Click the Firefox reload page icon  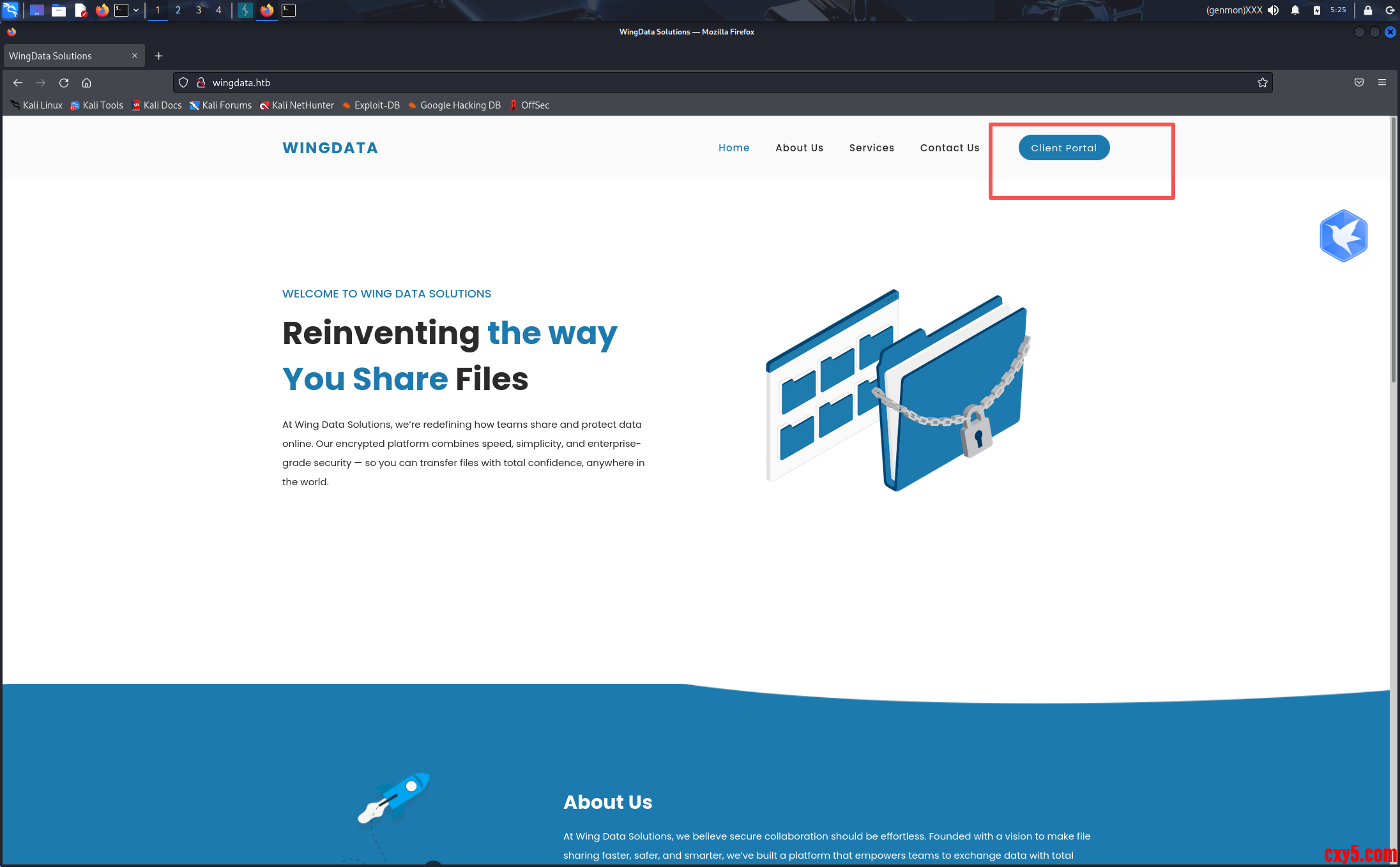[64, 82]
